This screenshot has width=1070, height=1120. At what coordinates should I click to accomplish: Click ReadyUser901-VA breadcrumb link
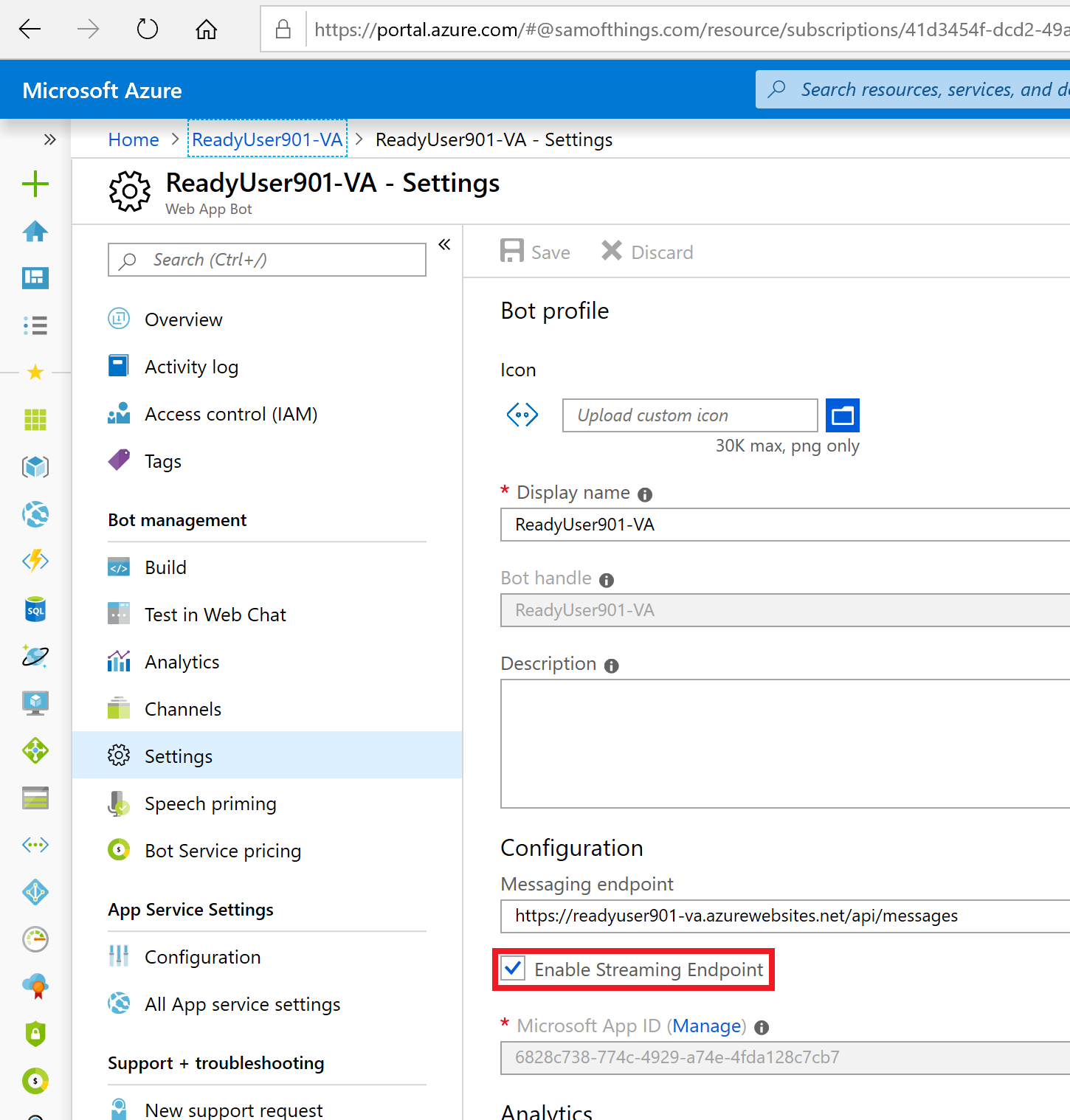(267, 139)
